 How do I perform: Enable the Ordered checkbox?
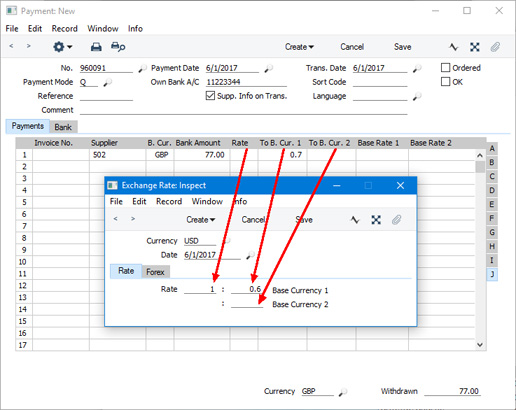[445, 68]
